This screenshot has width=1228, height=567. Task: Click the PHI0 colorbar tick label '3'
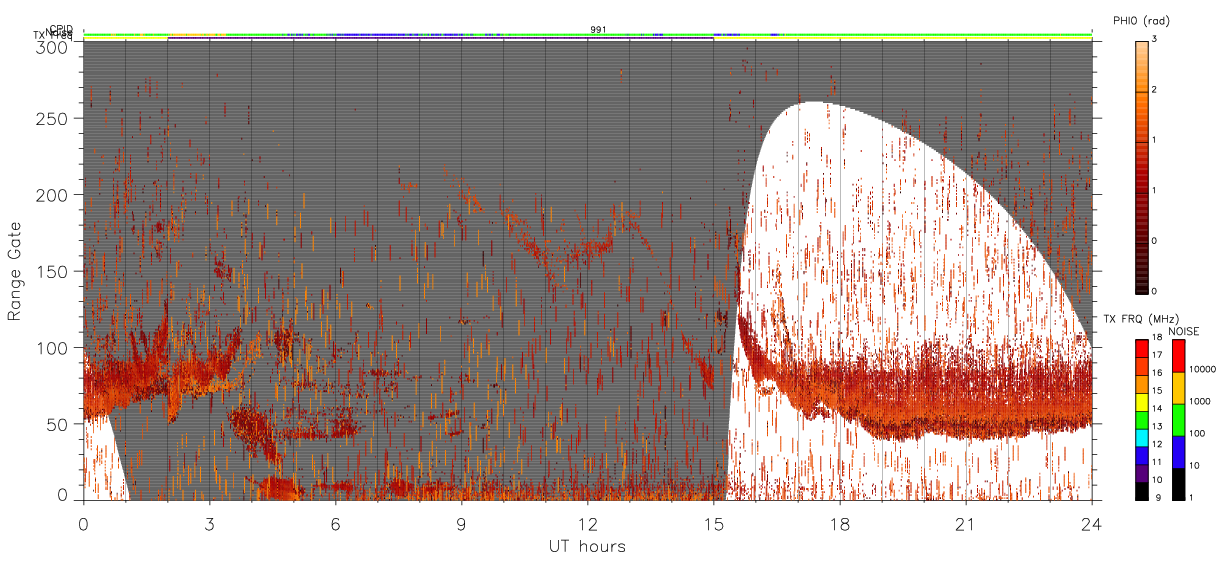tap(1154, 39)
